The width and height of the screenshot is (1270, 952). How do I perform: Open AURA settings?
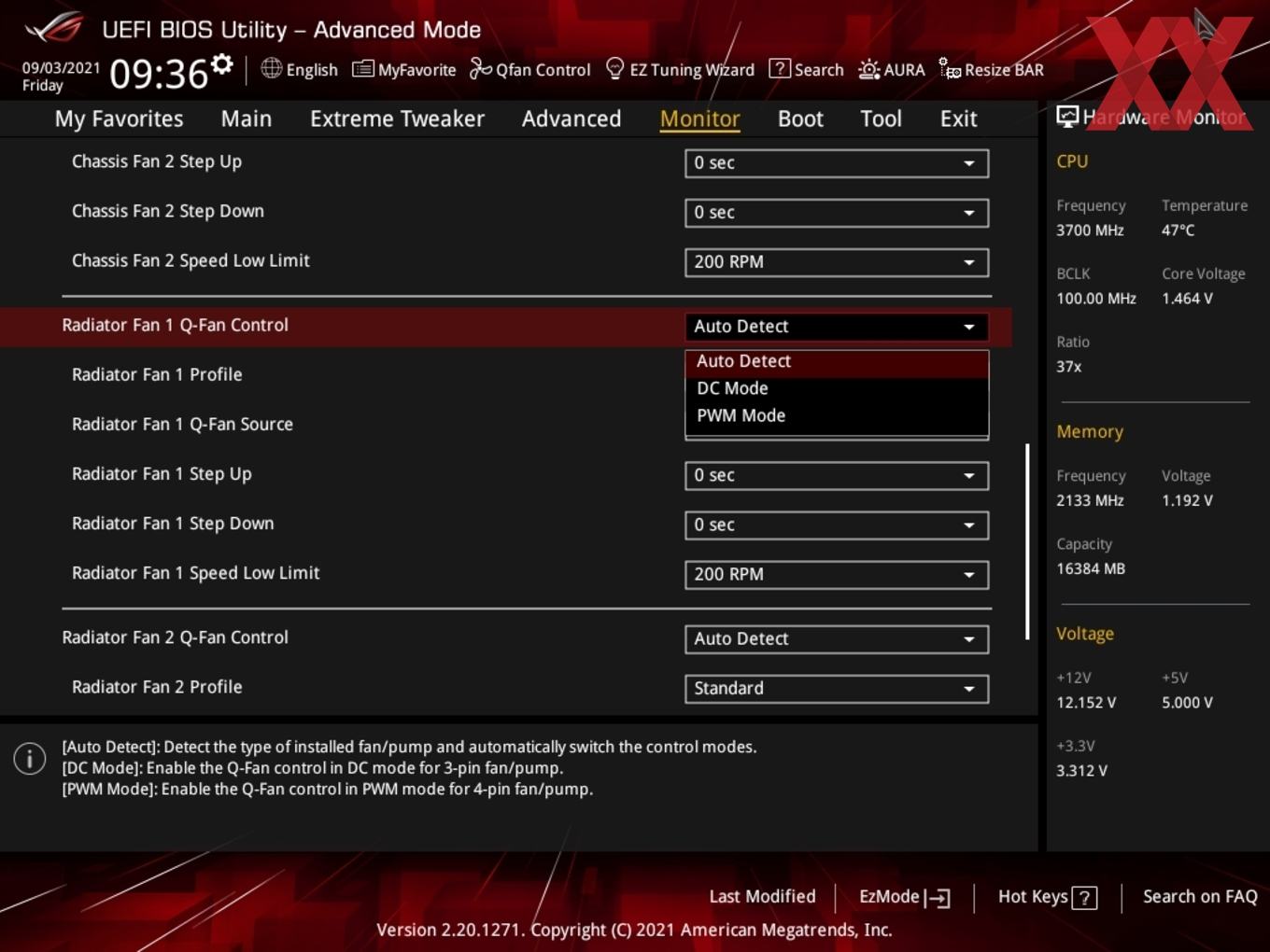coord(891,69)
